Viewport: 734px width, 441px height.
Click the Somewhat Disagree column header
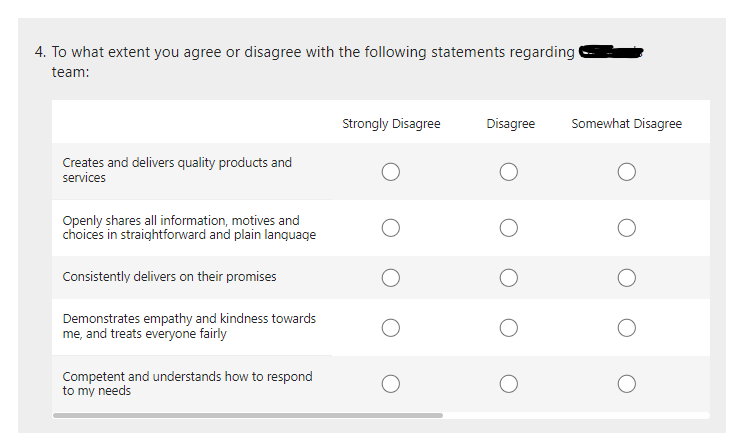point(626,124)
